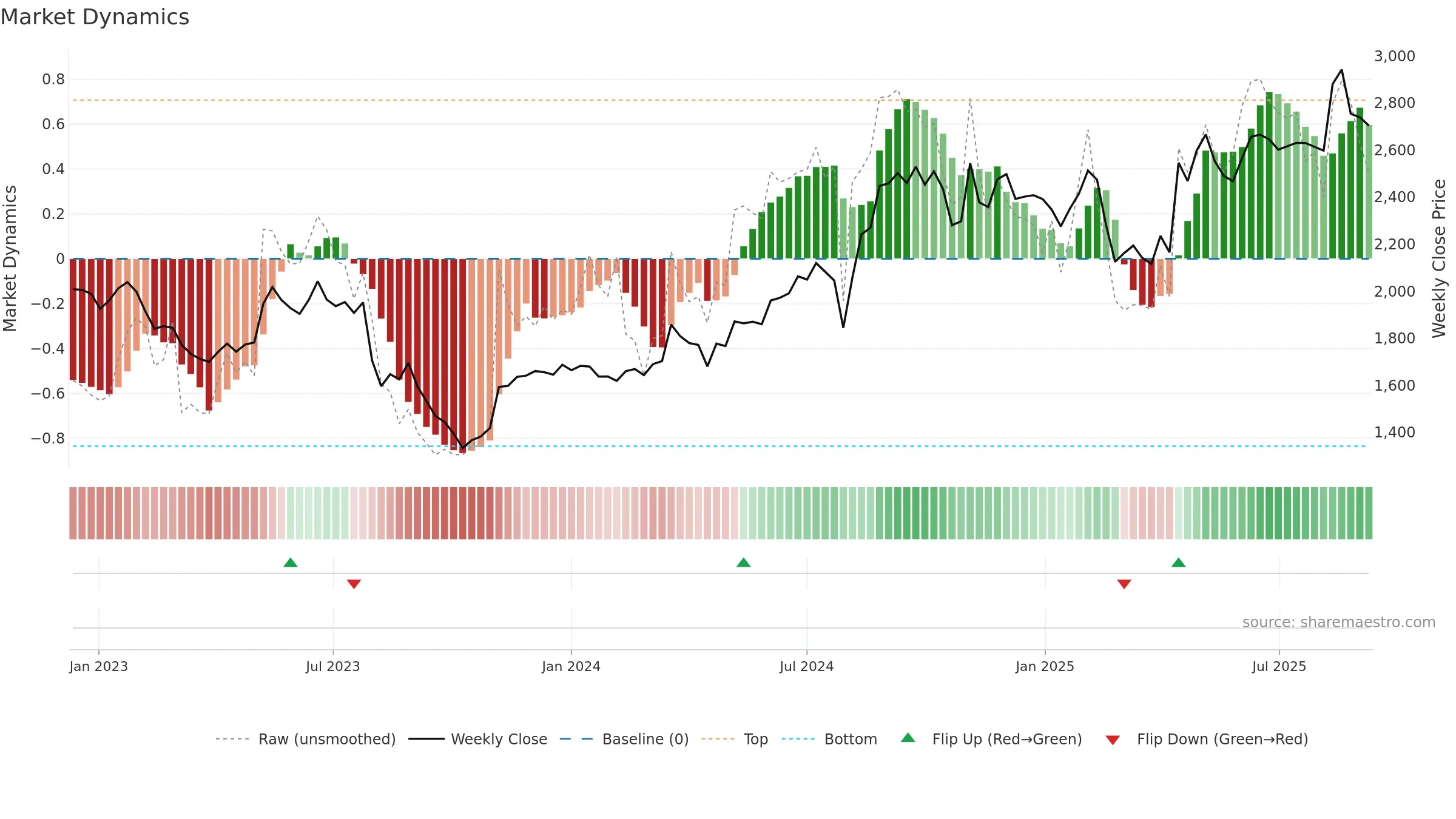This screenshot has height=819, width=1456.
Task: Toggle Flip Up (Red→Green) legend entry
Action: pyautogui.click(x=992, y=739)
